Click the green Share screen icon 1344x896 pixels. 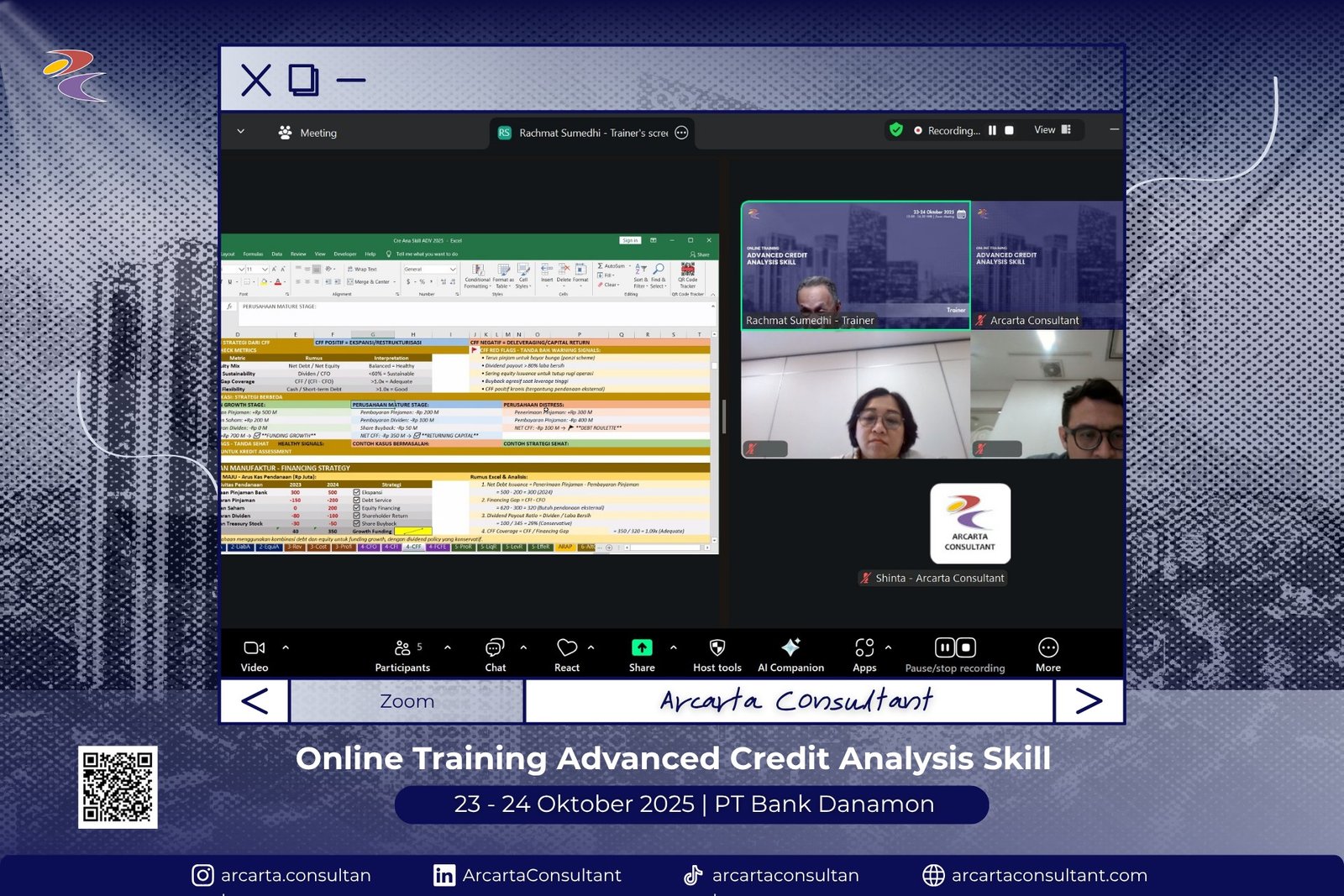click(x=642, y=647)
